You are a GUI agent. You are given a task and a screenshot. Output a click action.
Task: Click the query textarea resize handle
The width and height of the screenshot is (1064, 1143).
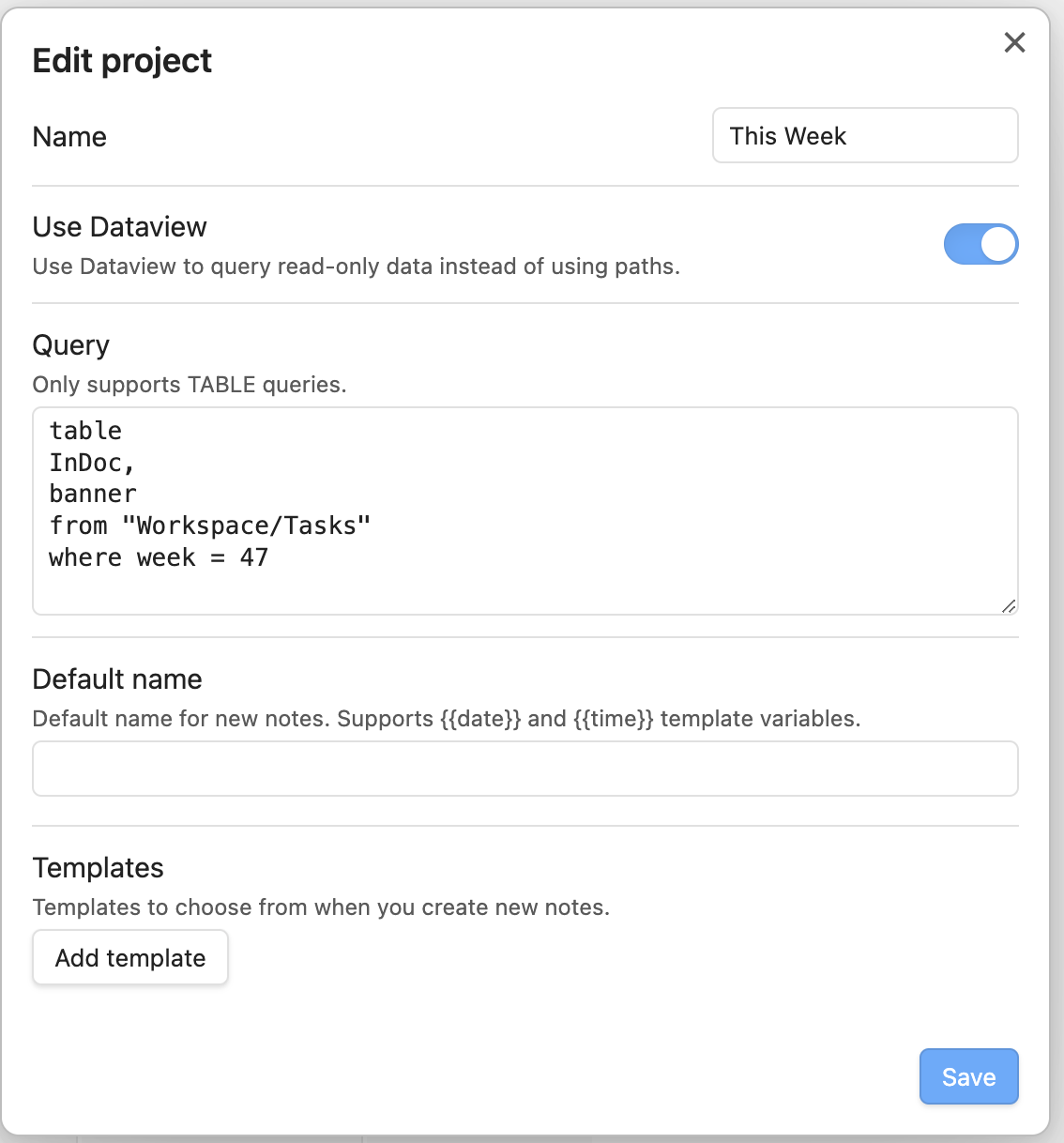point(1011,606)
